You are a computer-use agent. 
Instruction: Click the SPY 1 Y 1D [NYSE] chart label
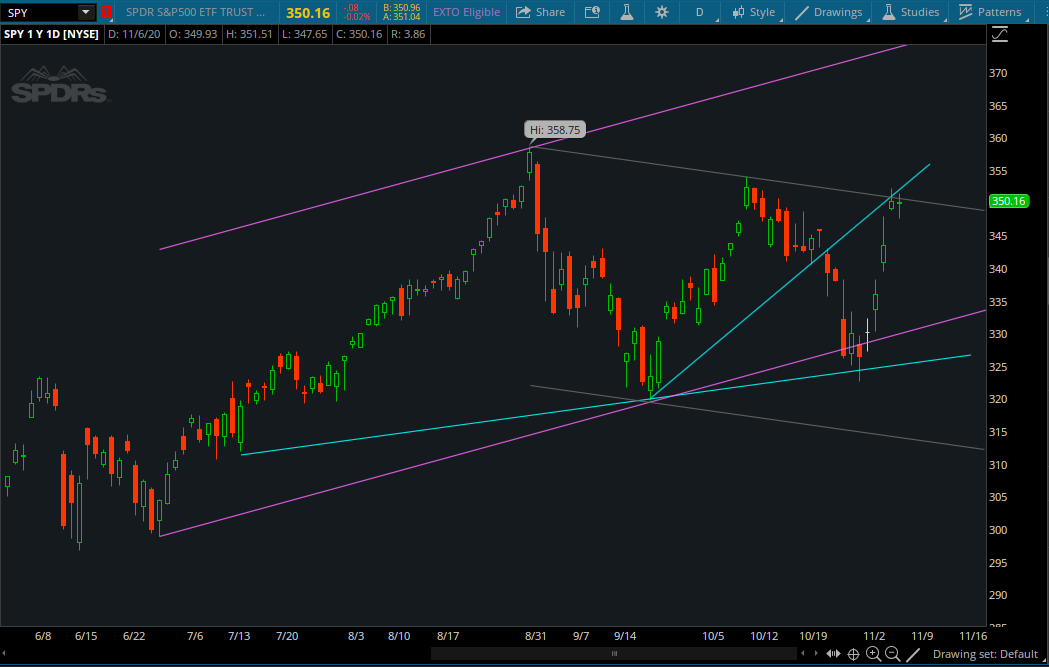(x=52, y=34)
